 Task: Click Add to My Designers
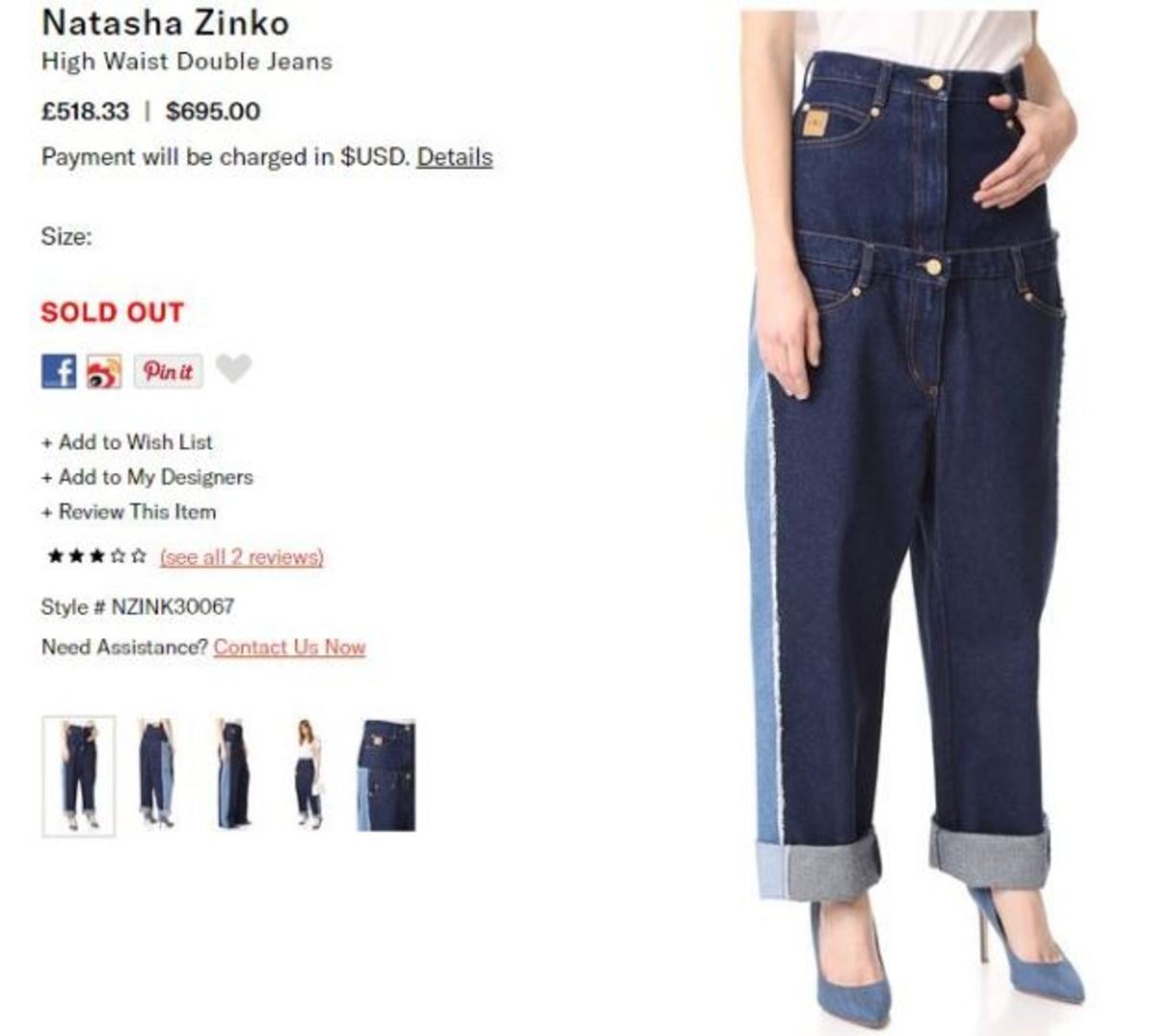pyautogui.click(x=147, y=477)
